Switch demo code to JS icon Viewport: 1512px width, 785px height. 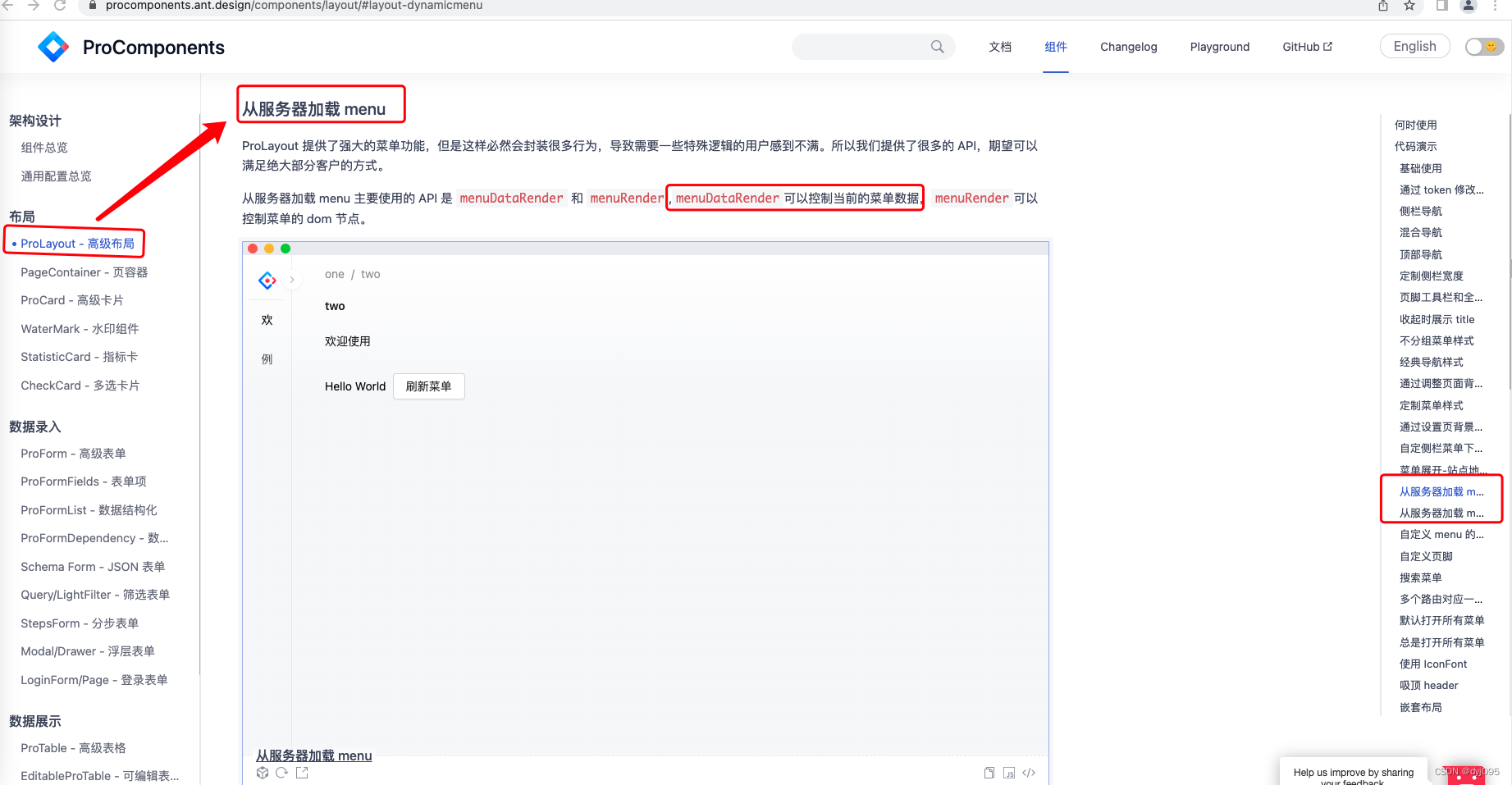pos(1009,773)
